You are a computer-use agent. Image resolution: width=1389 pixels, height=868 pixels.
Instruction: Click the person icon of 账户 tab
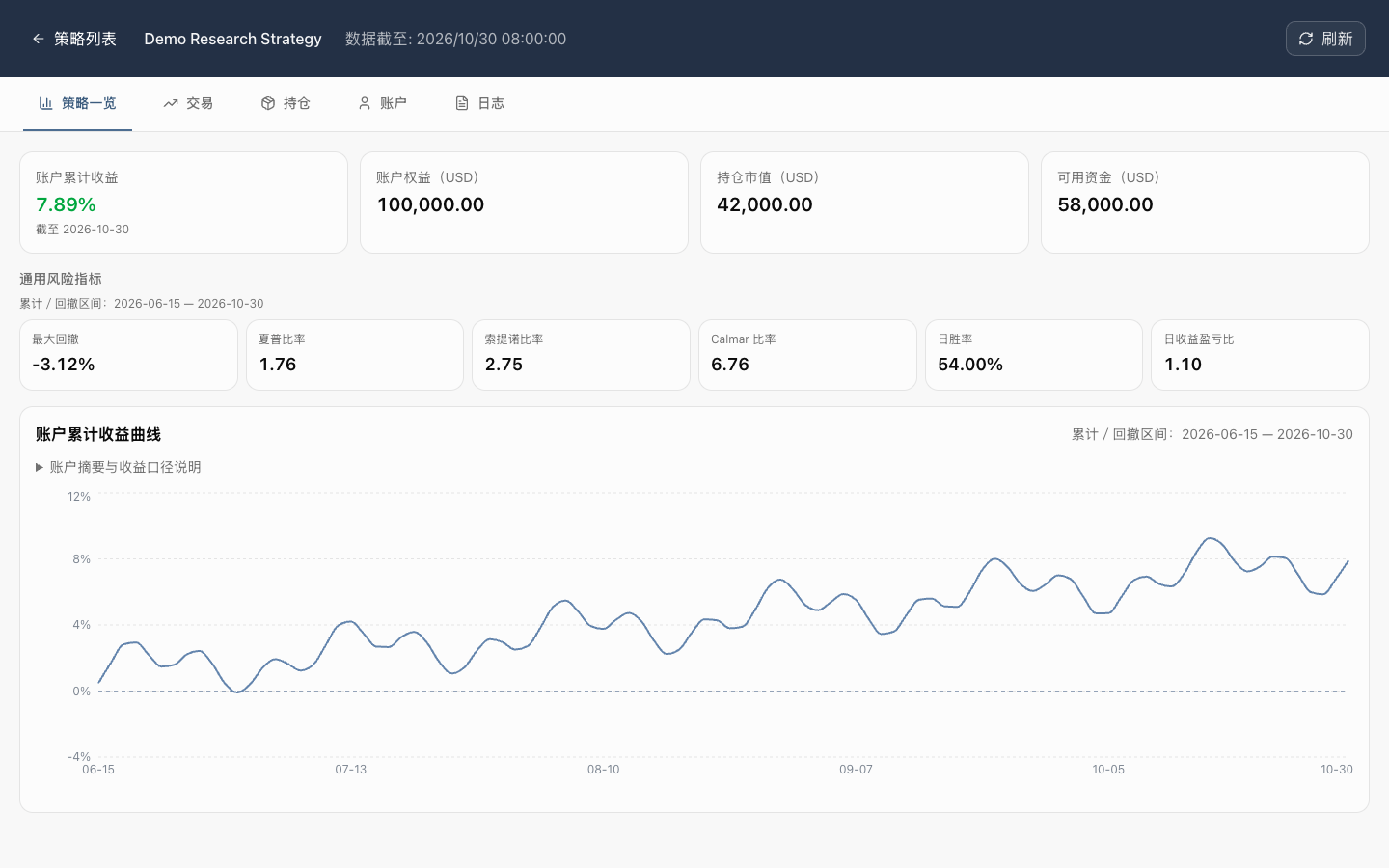tap(365, 103)
